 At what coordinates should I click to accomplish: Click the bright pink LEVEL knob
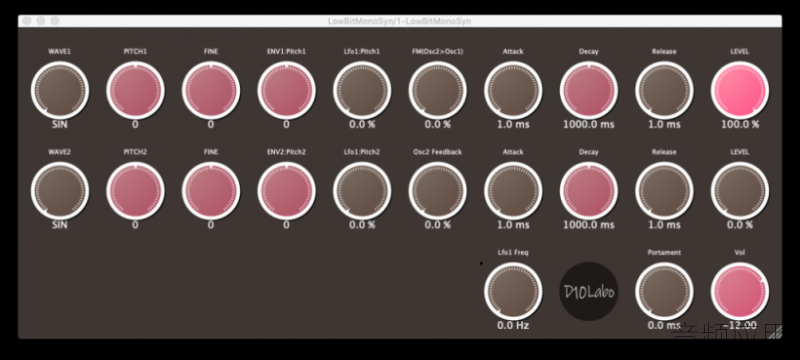pos(740,90)
